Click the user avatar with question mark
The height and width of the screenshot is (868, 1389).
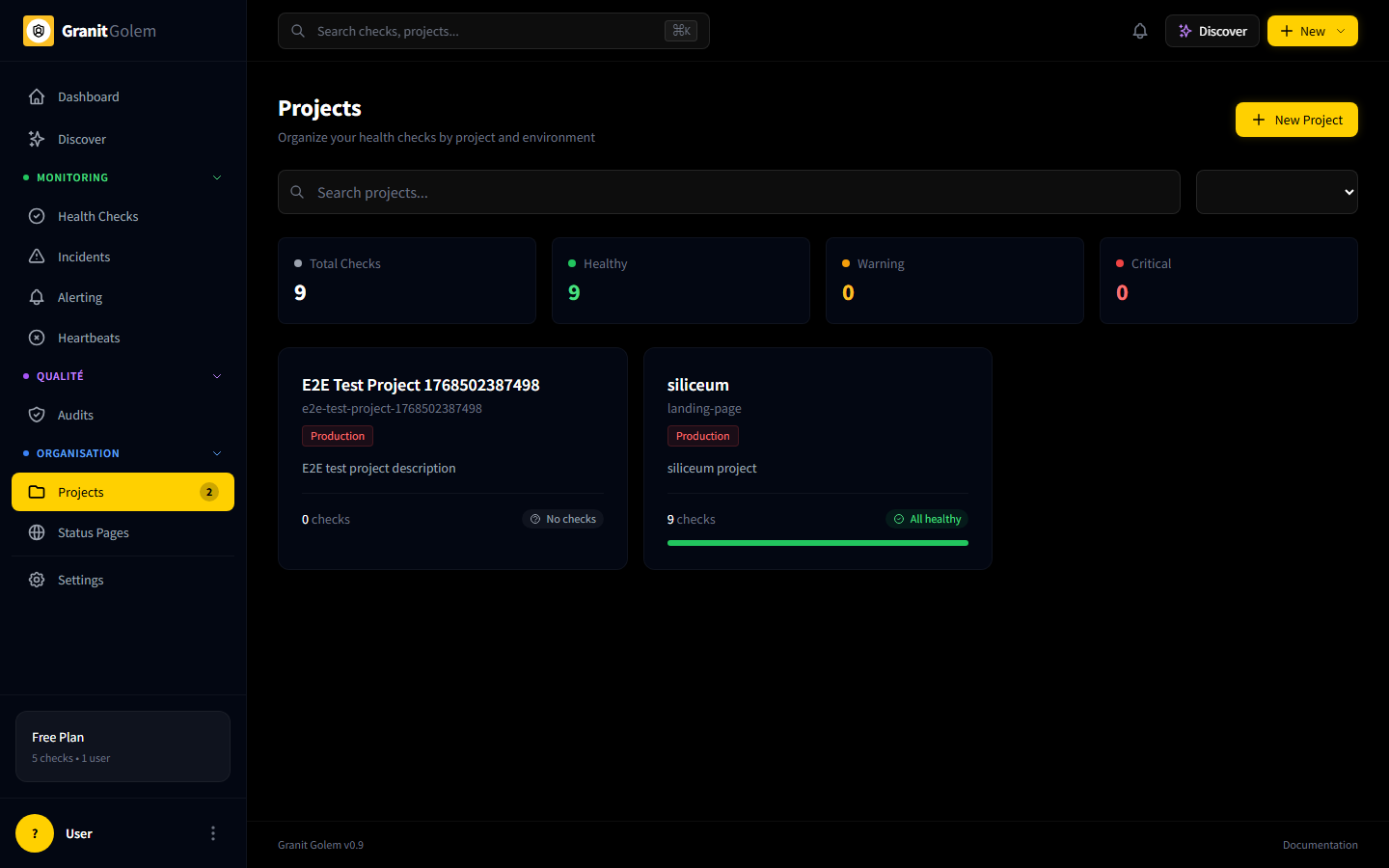pyautogui.click(x=35, y=833)
